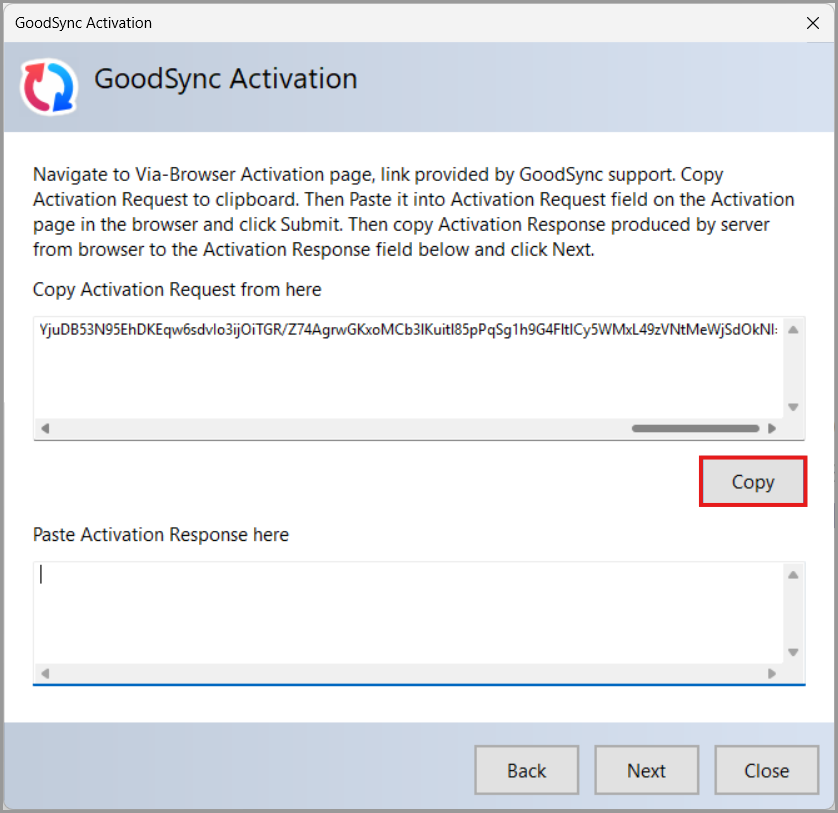Viewport: 838px width, 813px height.
Task: Click the down arrow of Activation Request scrollbar
Action: point(793,407)
